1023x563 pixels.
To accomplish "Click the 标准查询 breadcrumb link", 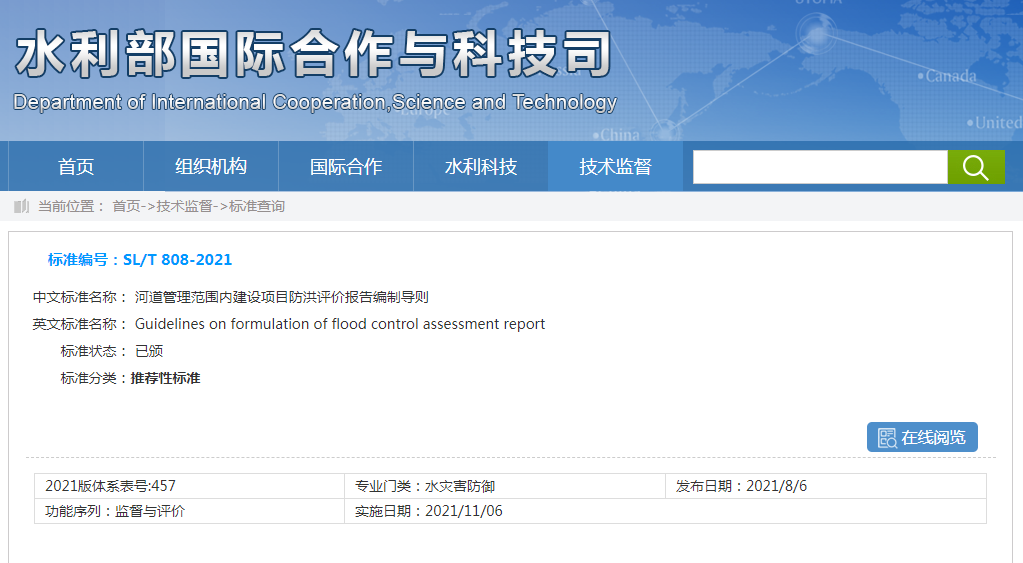I will (x=257, y=206).
